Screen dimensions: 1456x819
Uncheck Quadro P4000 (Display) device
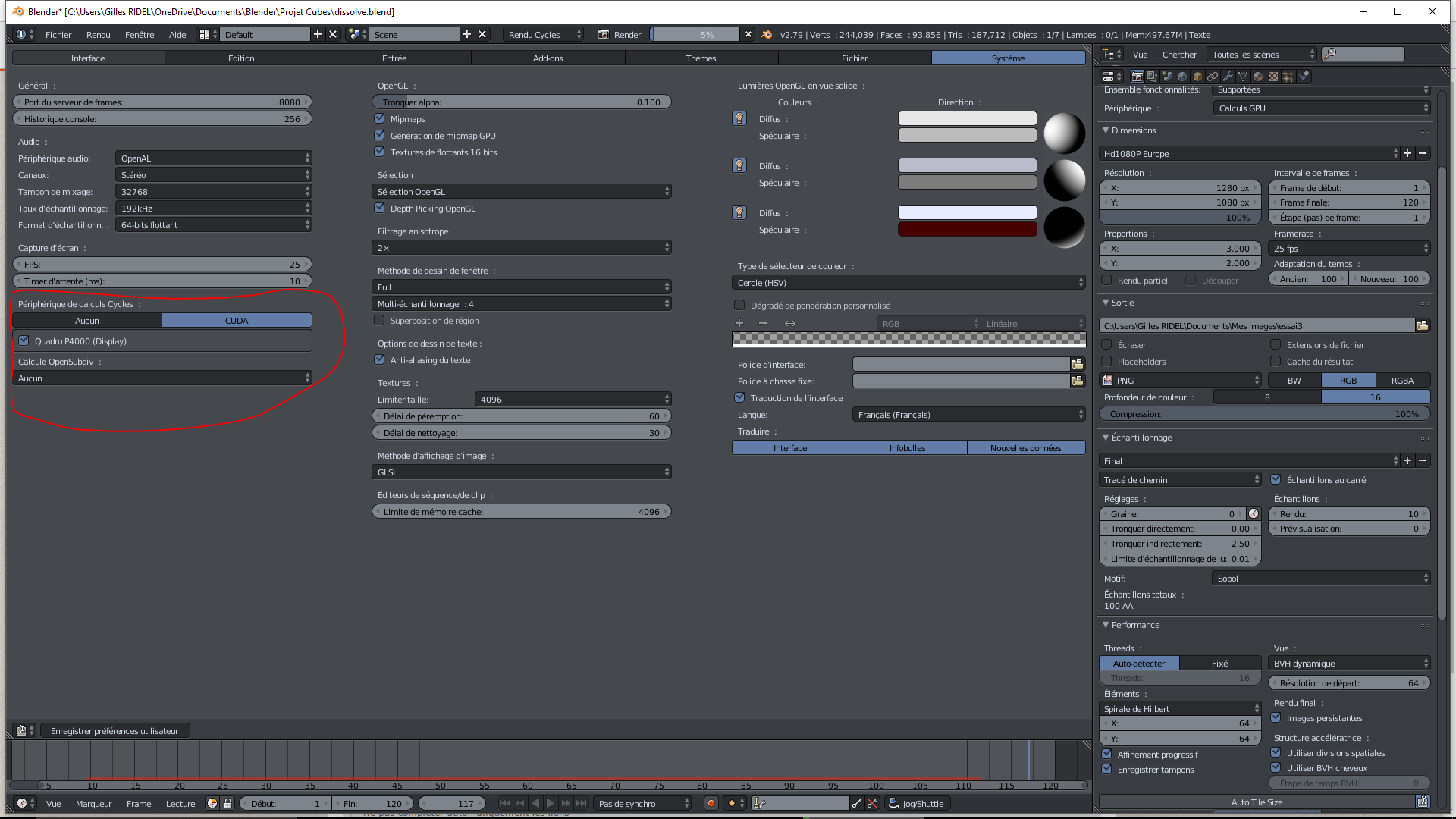[x=24, y=340]
